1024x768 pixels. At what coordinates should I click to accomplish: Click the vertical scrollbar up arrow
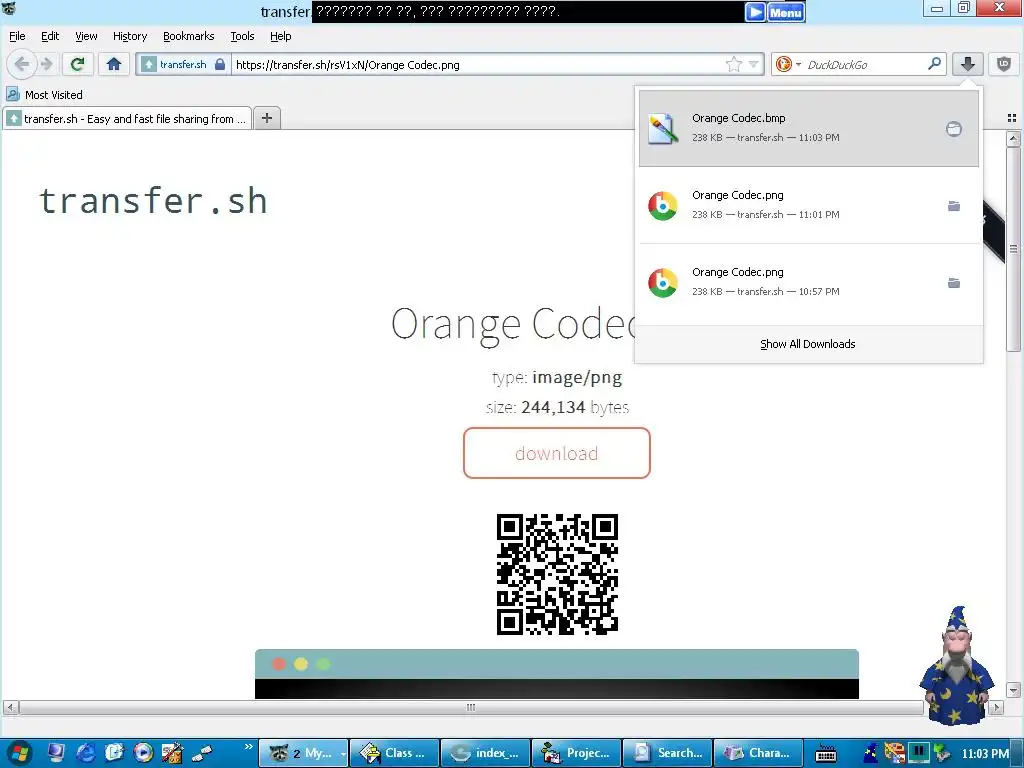click(x=1013, y=138)
